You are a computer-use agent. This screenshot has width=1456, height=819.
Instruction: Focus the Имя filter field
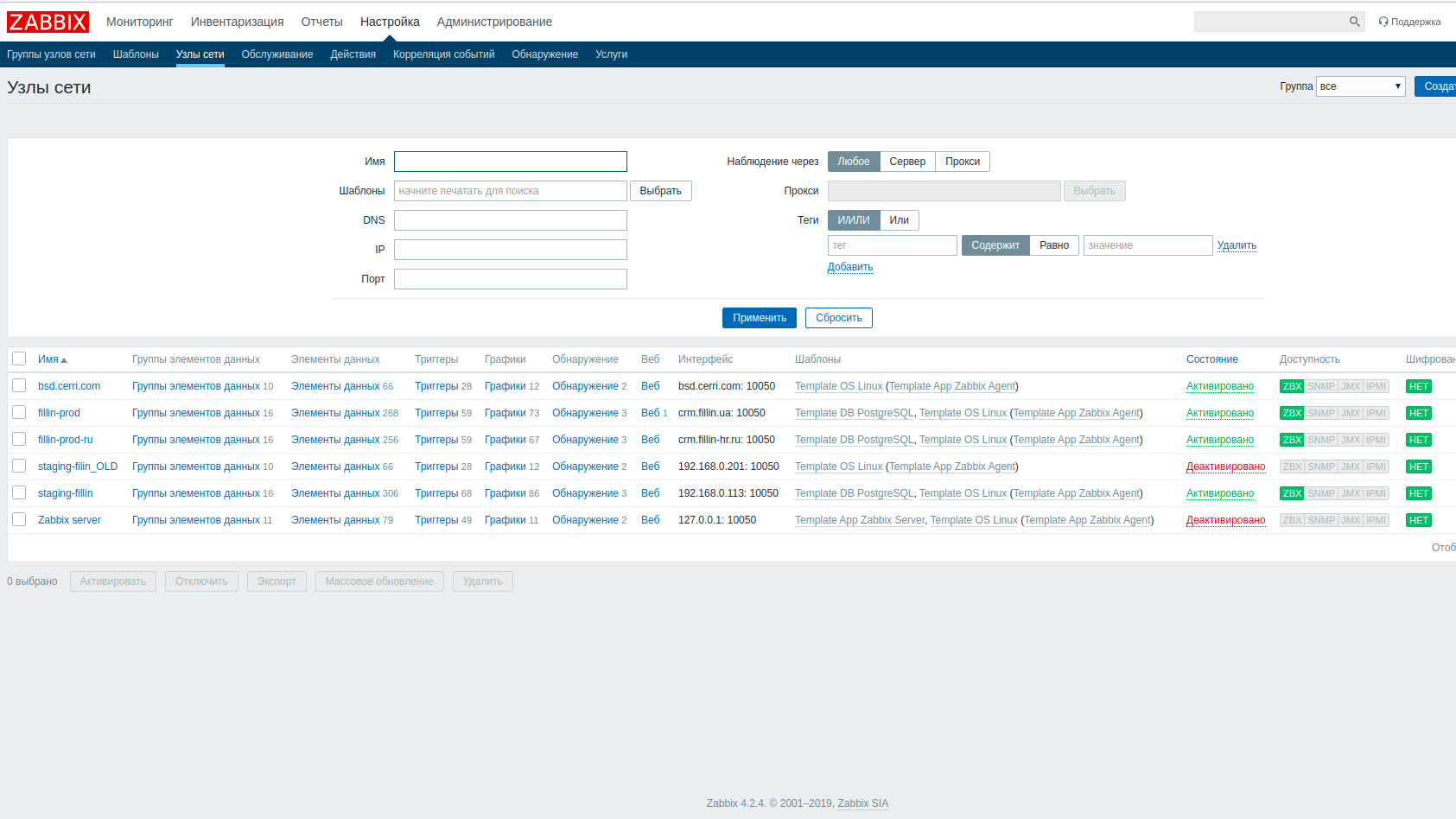pyautogui.click(x=511, y=162)
